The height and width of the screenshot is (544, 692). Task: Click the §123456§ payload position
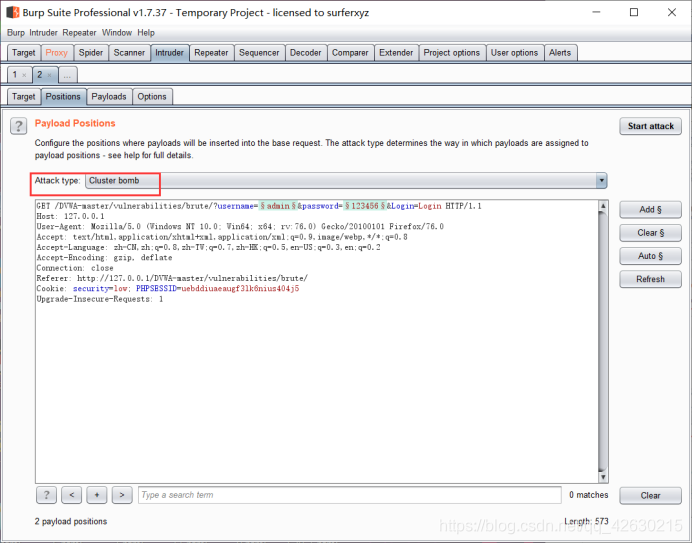365,206
